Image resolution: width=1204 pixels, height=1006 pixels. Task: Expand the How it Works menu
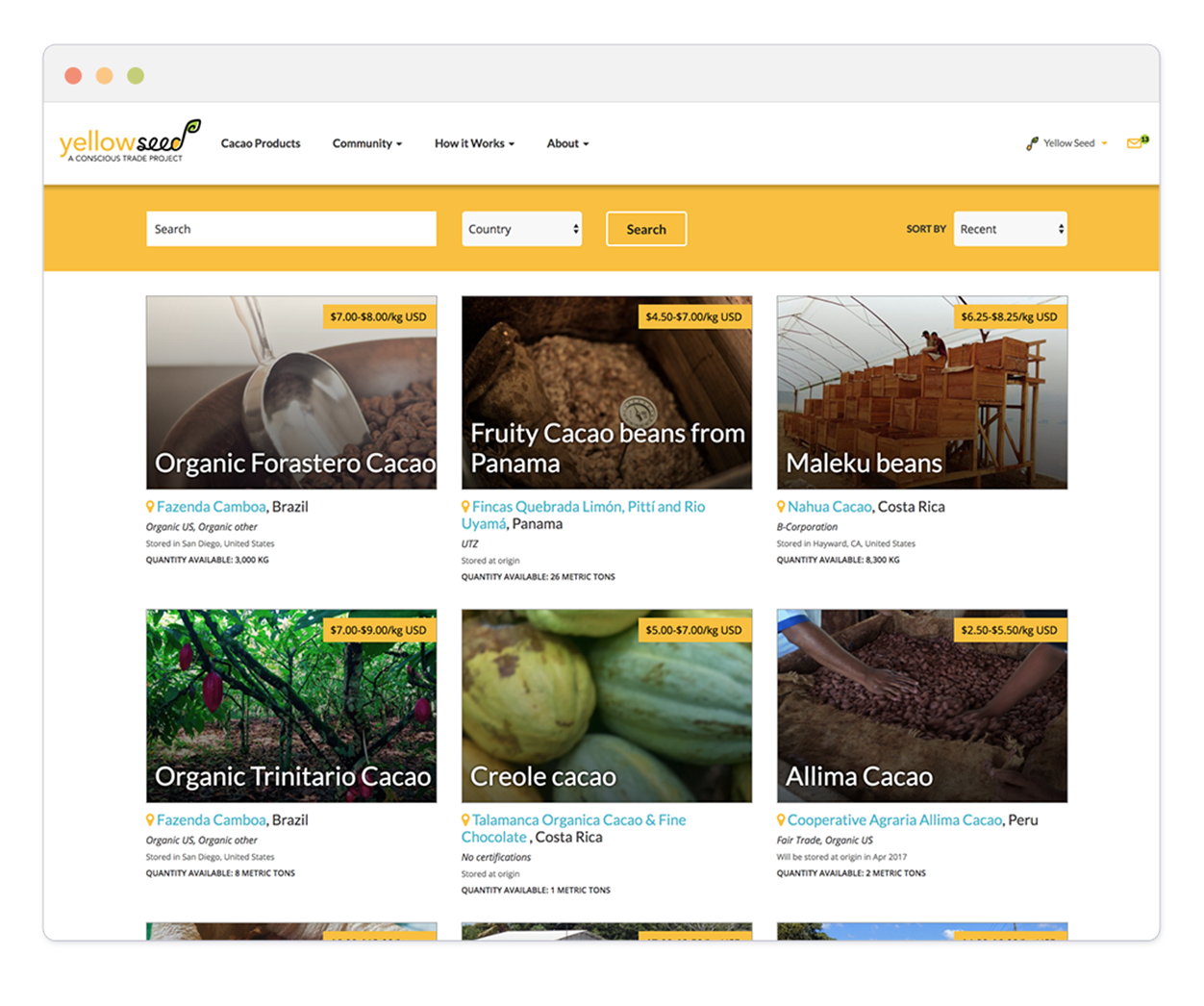tap(474, 143)
